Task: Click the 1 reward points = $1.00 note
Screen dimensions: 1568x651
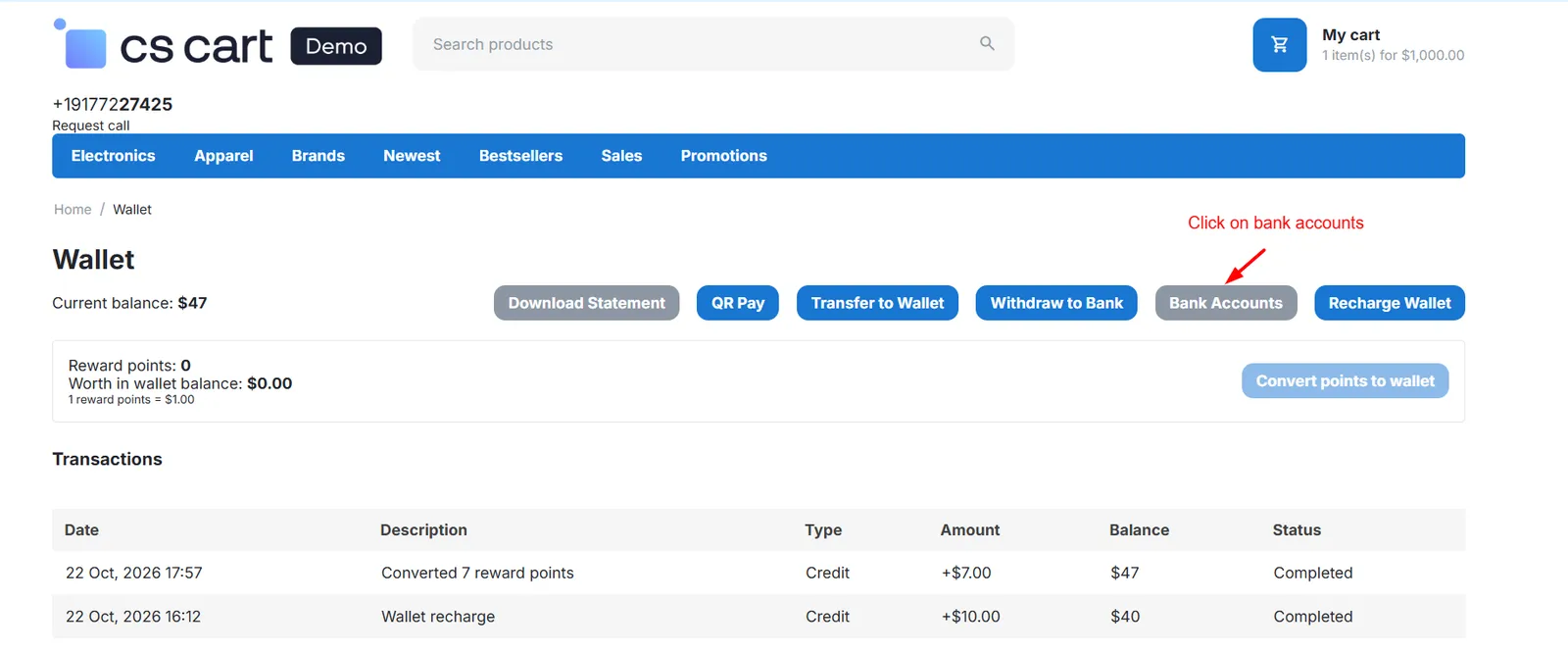Action: coord(131,400)
